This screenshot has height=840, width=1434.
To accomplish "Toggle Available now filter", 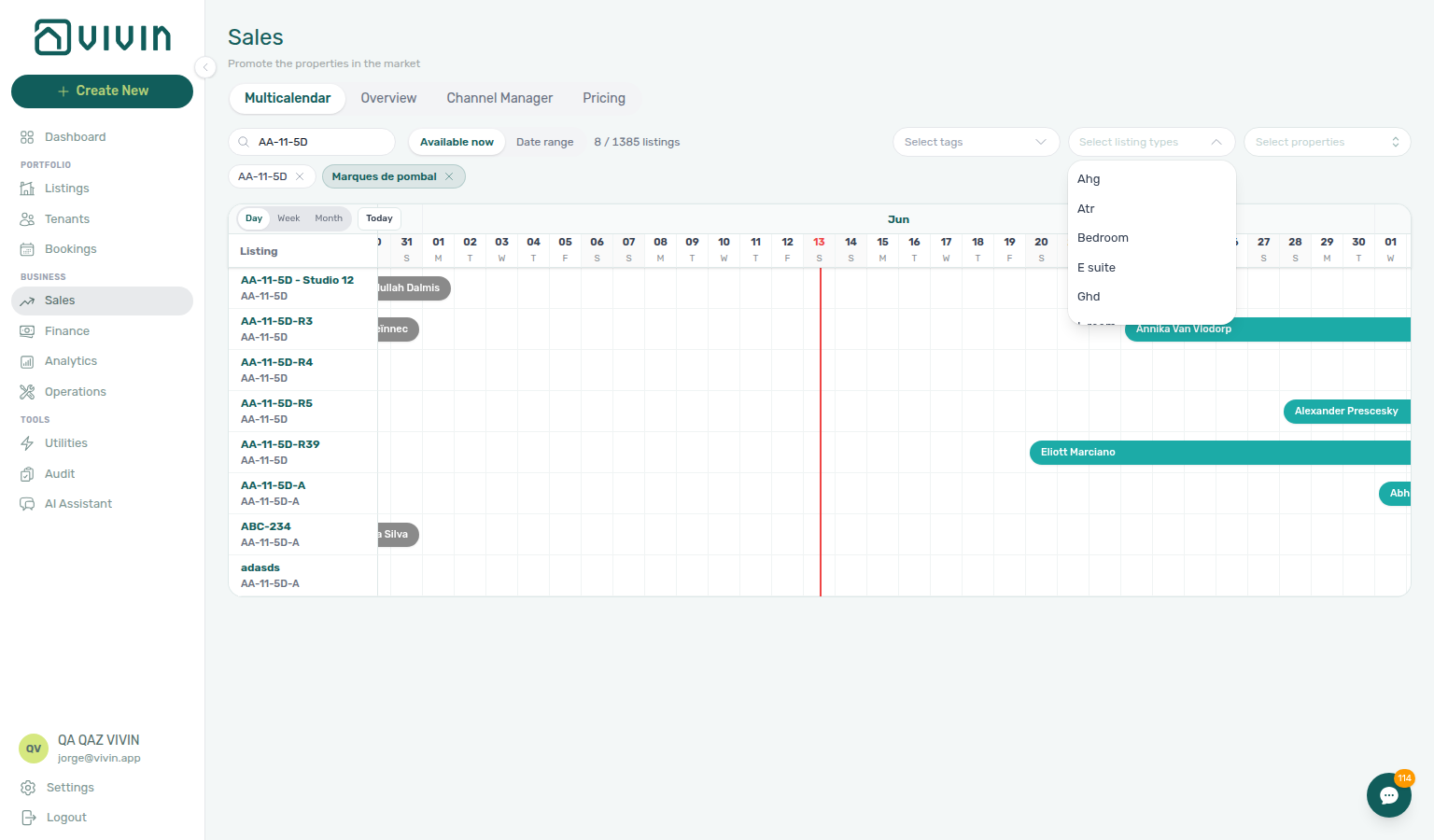I will click(x=457, y=142).
